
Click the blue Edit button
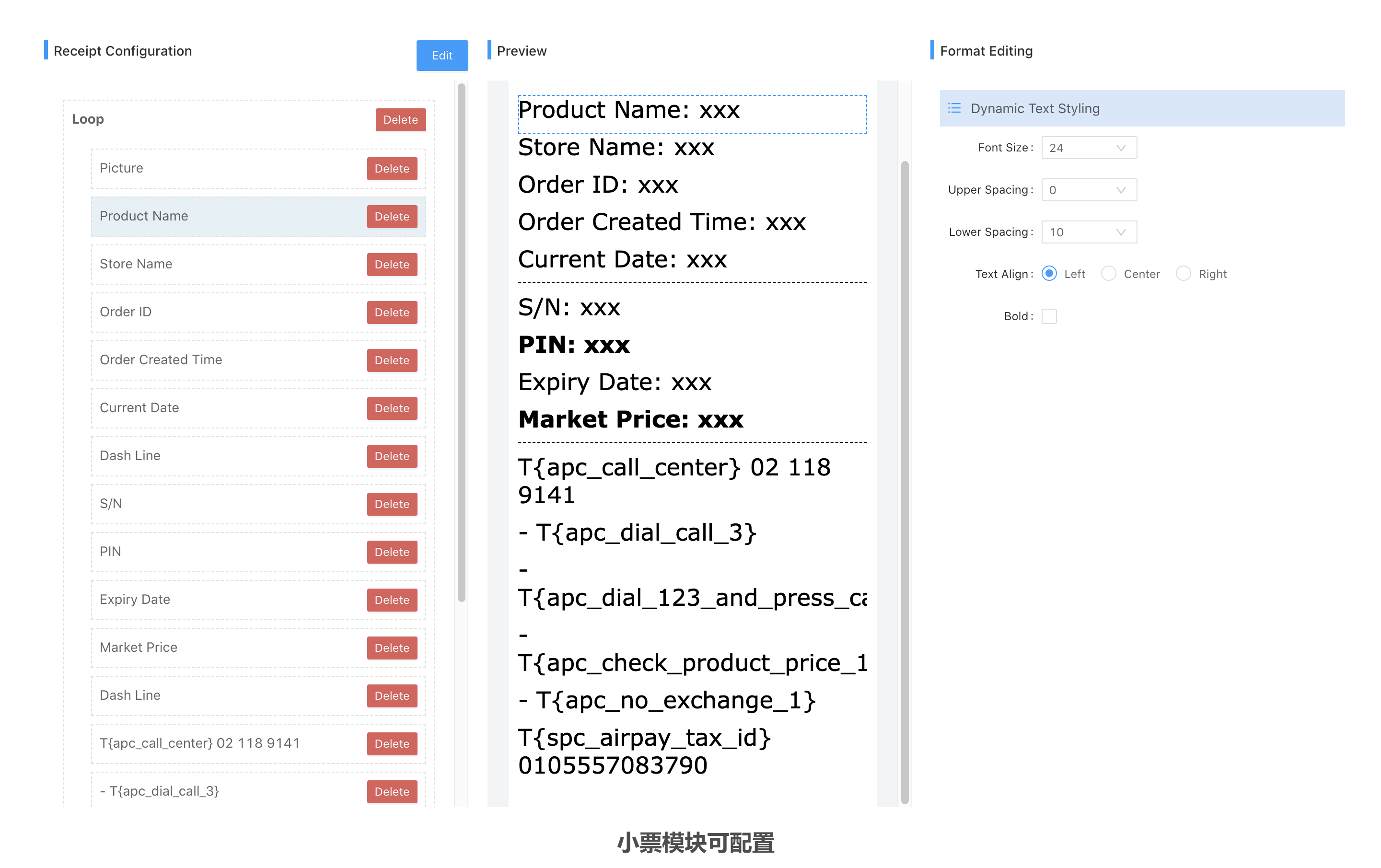tap(441, 56)
